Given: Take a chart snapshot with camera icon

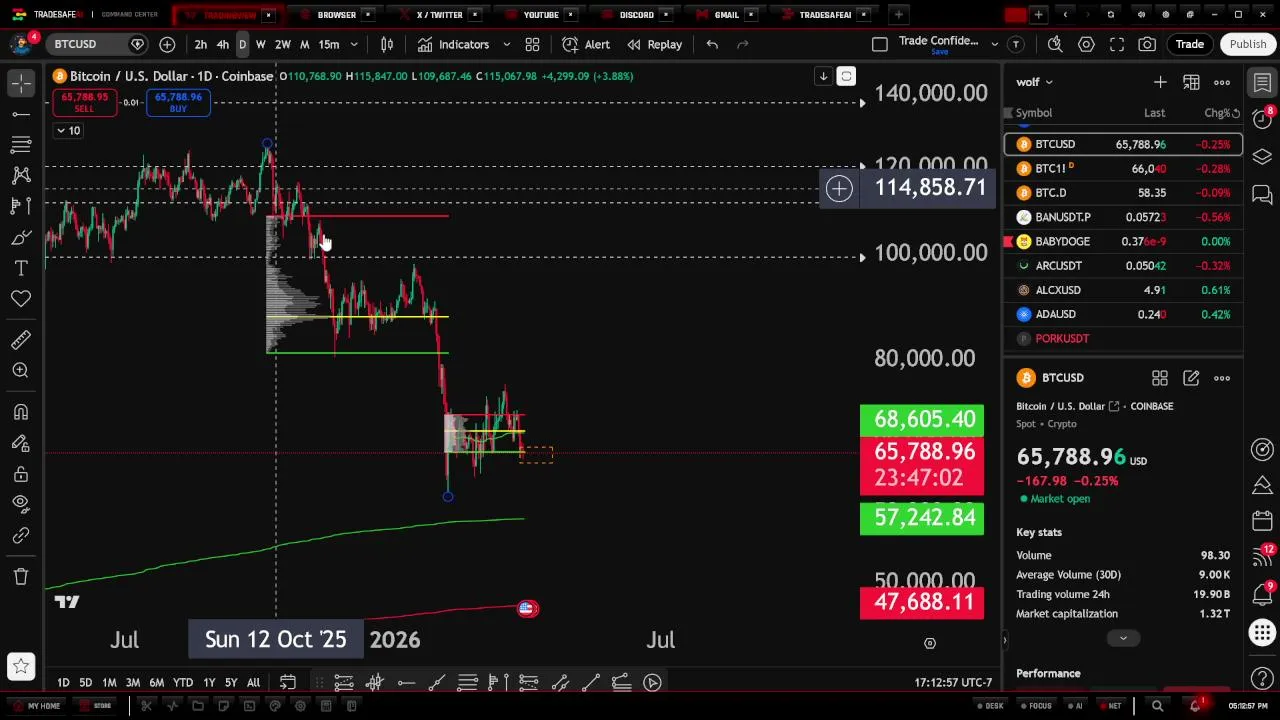Looking at the screenshot, I should point(1147,44).
